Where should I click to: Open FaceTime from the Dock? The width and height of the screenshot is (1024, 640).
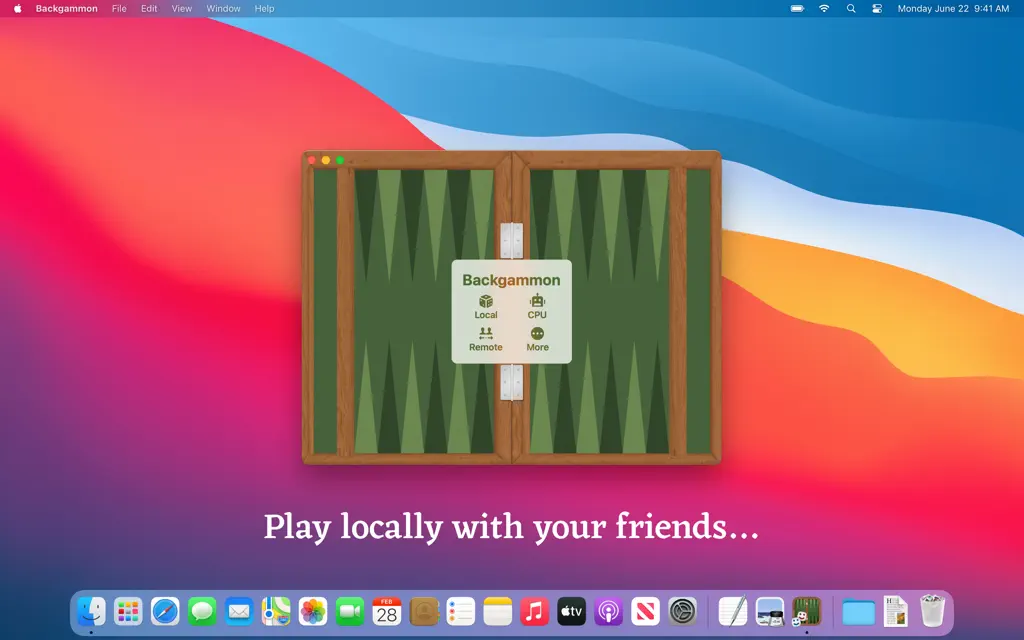pyautogui.click(x=350, y=612)
